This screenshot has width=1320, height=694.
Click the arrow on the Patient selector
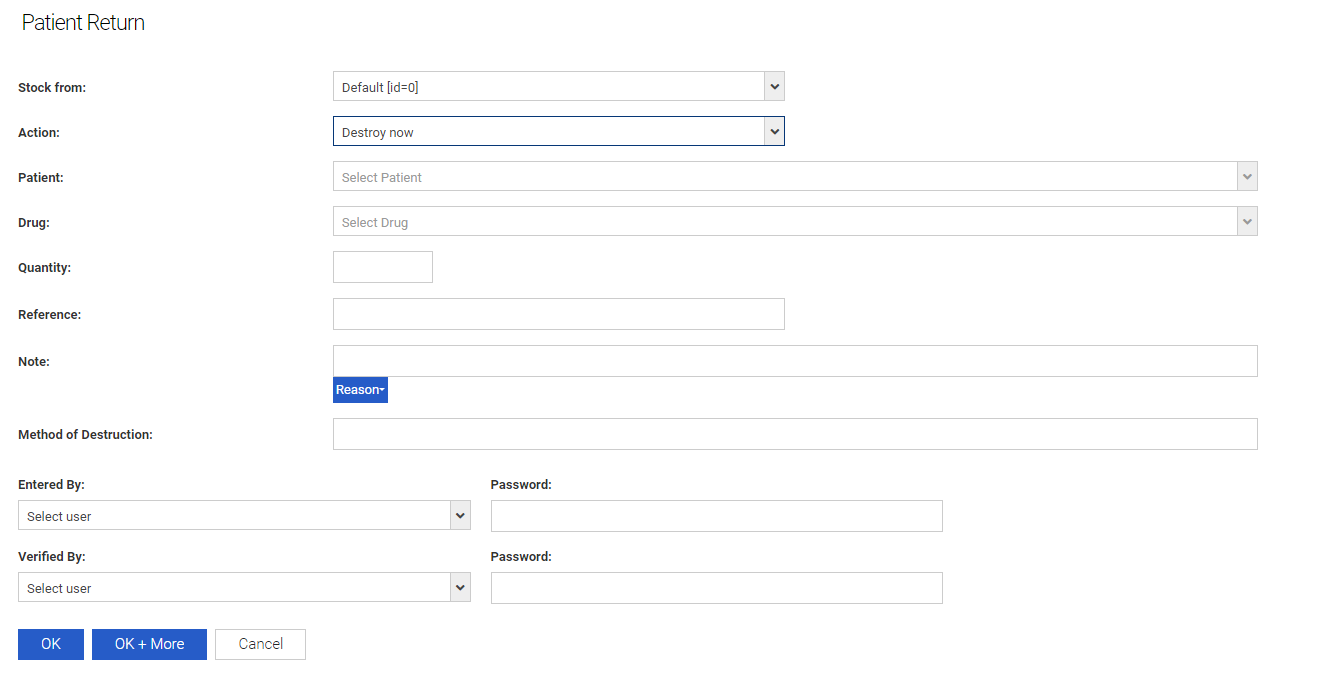(x=1247, y=177)
